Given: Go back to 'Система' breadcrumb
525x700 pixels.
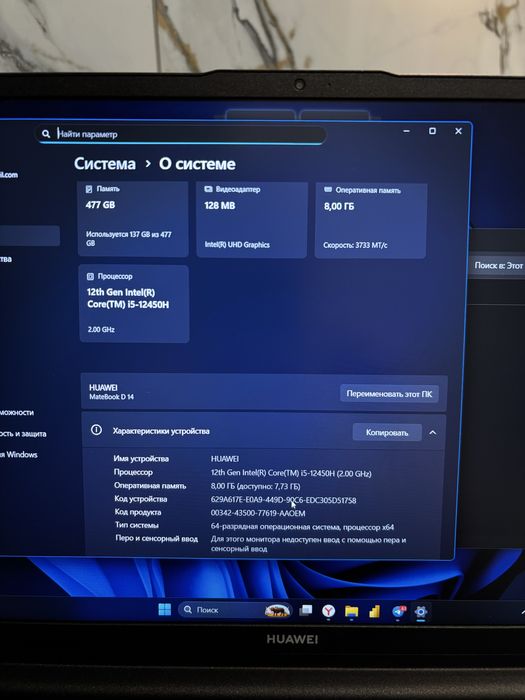Looking at the screenshot, I should [x=105, y=164].
